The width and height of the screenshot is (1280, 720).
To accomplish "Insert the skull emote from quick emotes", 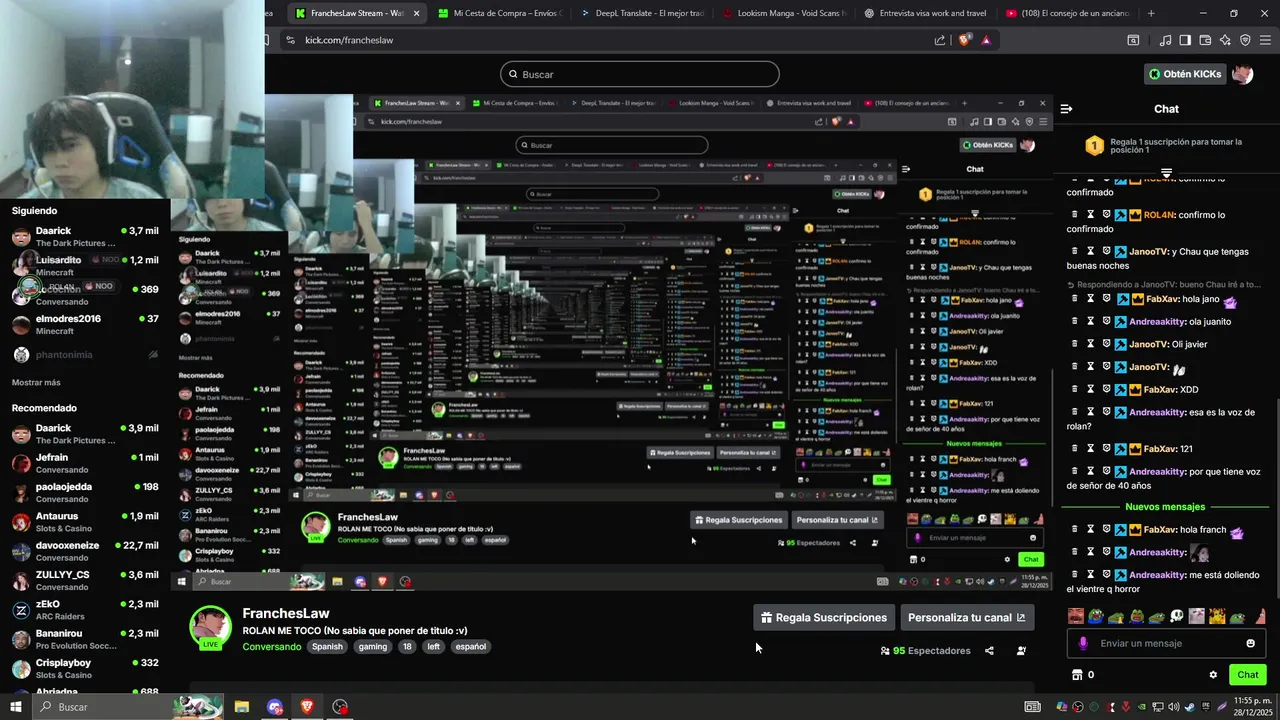I will 1177,617.
